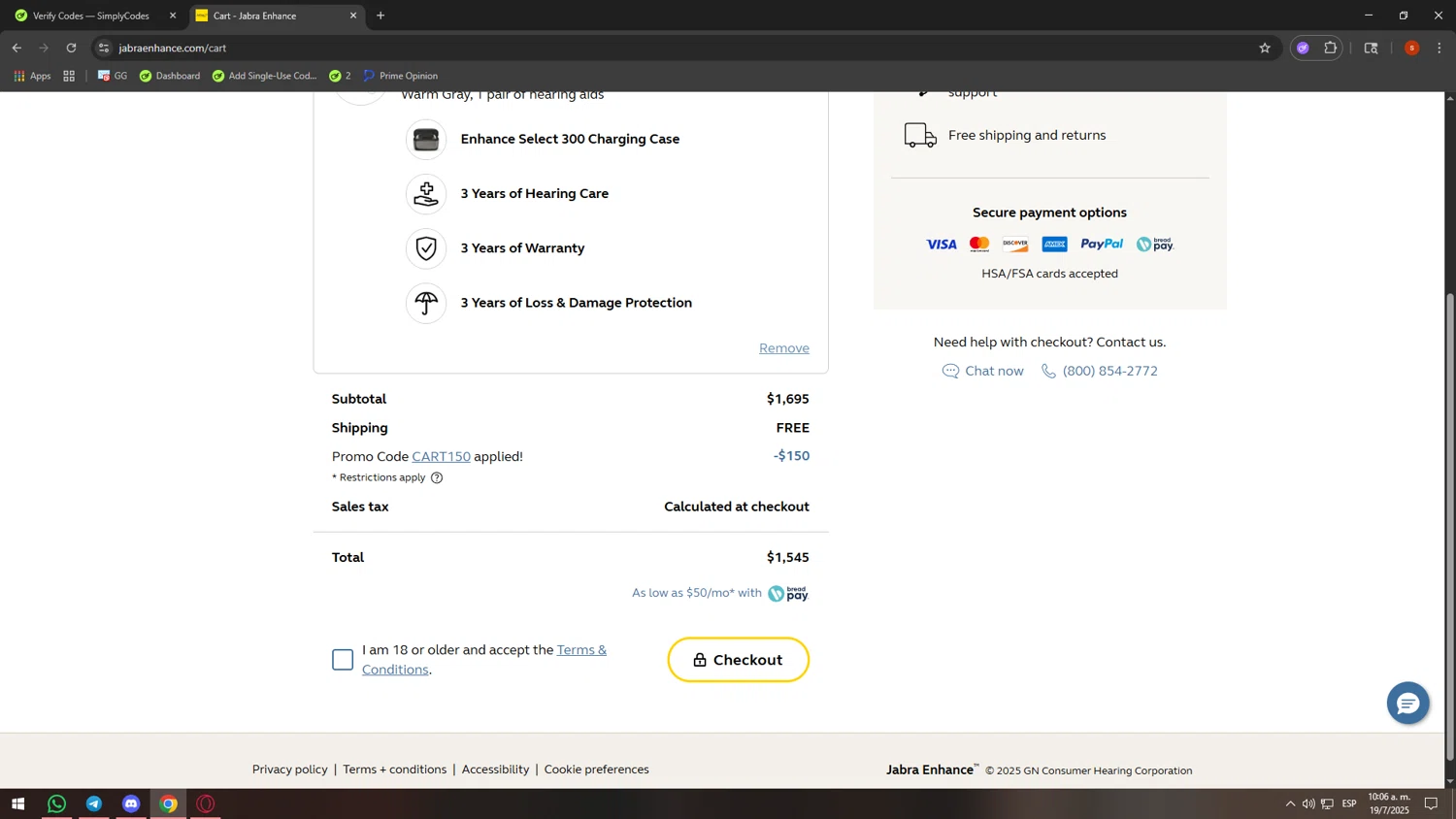Close the Verify Codes tab
The height and width of the screenshot is (819, 1456).
click(x=173, y=16)
